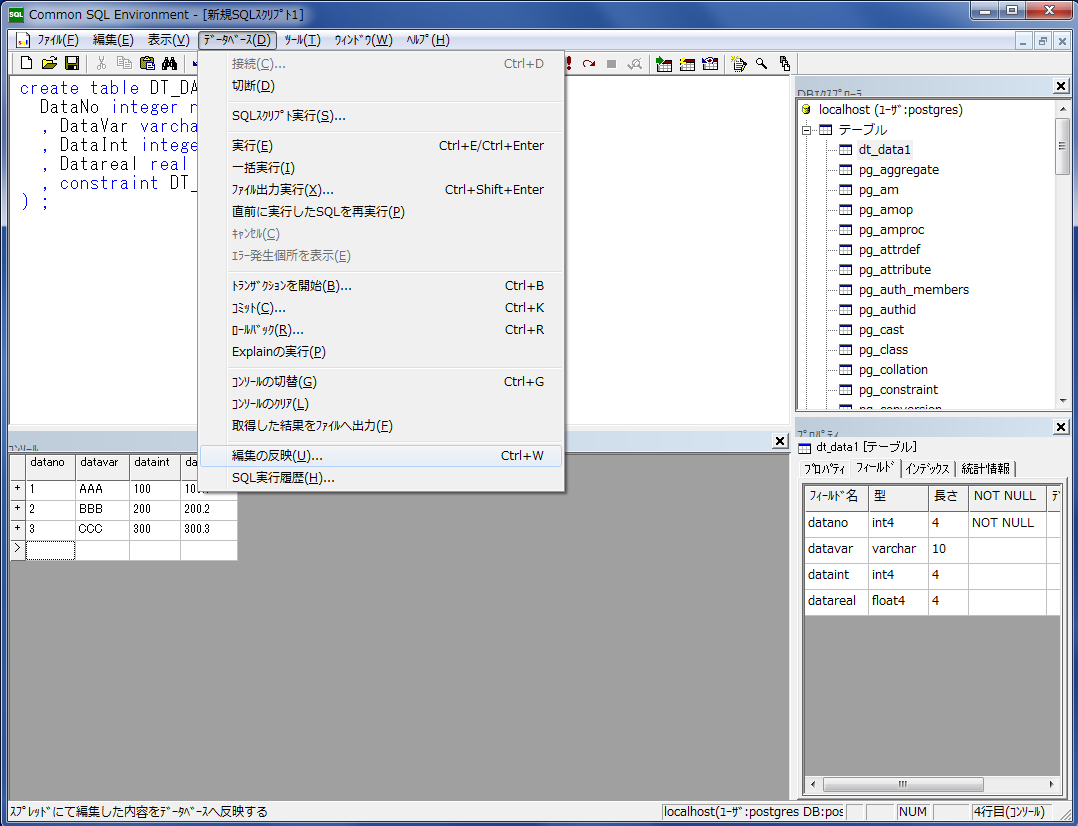Image resolution: width=1078 pixels, height=826 pixels.
Task: Click the copy icon in the toolbar
Action: pos(124,63)
